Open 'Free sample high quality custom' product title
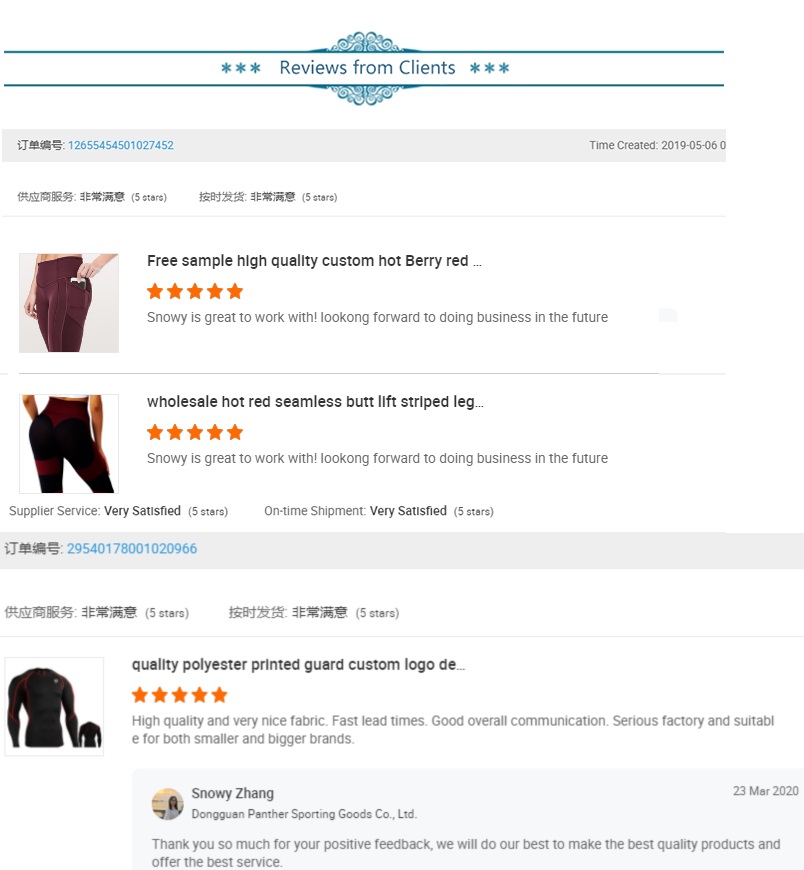The image size is (804, 870). [314, 261]
